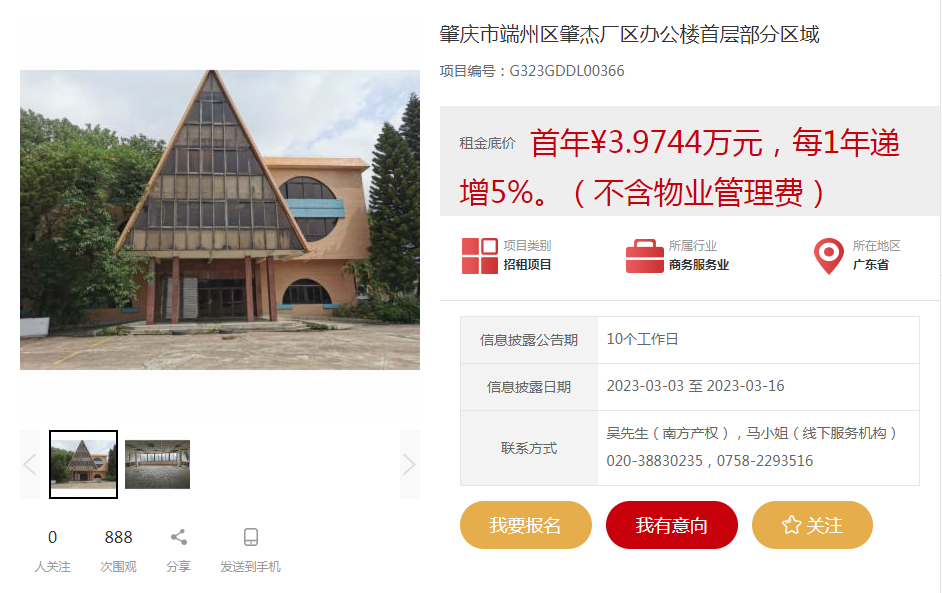Click the 888 次围观 view counter

pyautogui.click(x=118, y=550)
